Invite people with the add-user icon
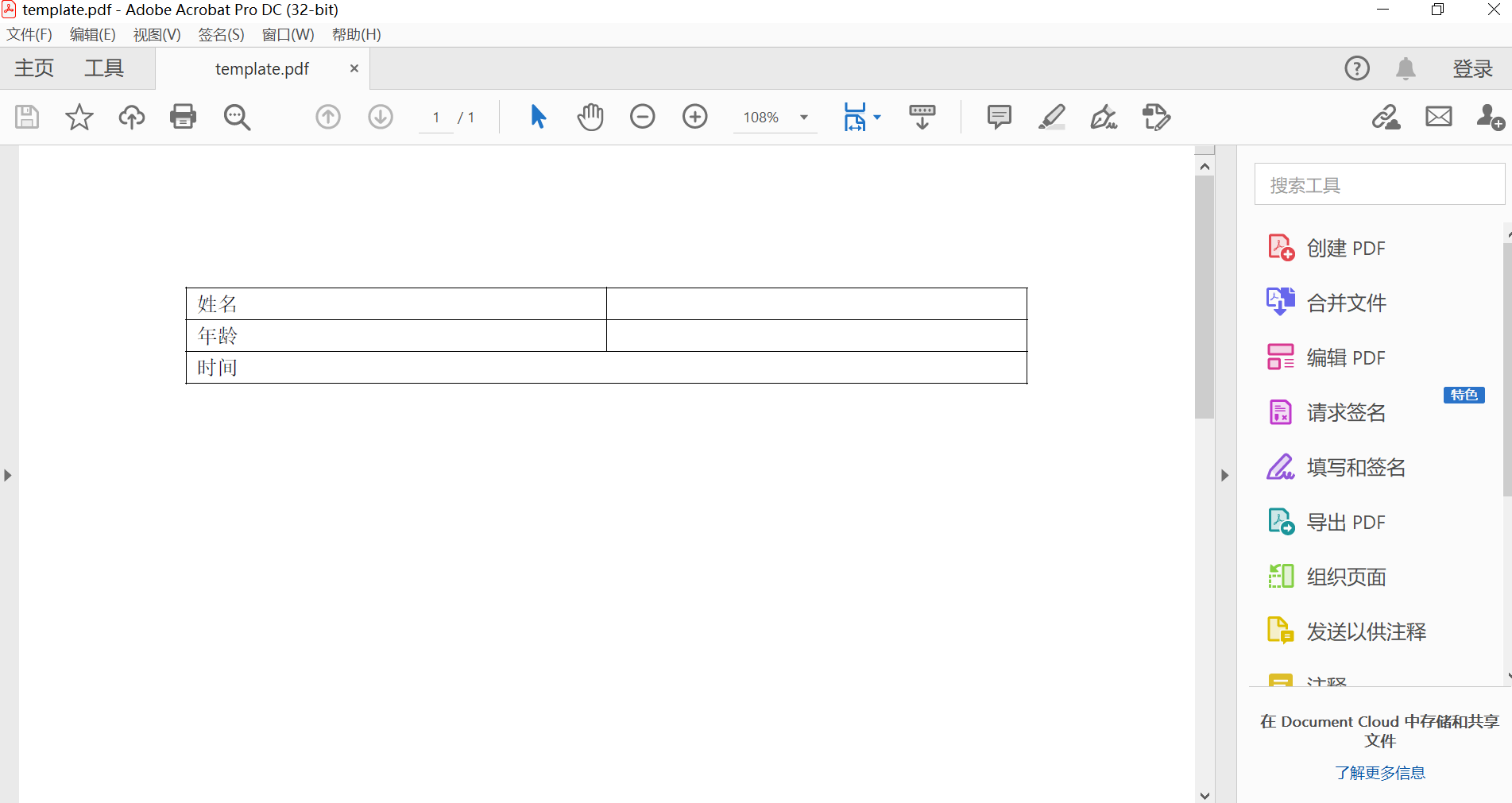The width and height of the screenshot is (1512, 803). click(x=1491, y=118)
